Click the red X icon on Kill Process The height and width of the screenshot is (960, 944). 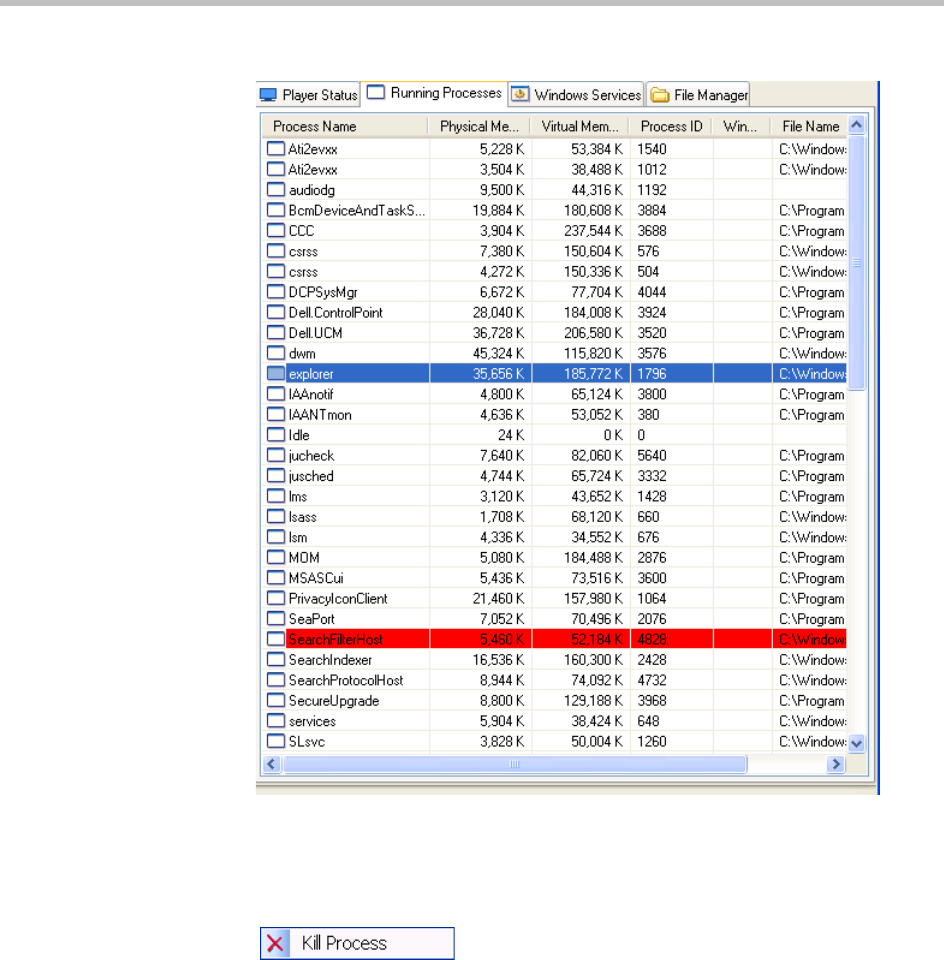(x=275, y=943)
